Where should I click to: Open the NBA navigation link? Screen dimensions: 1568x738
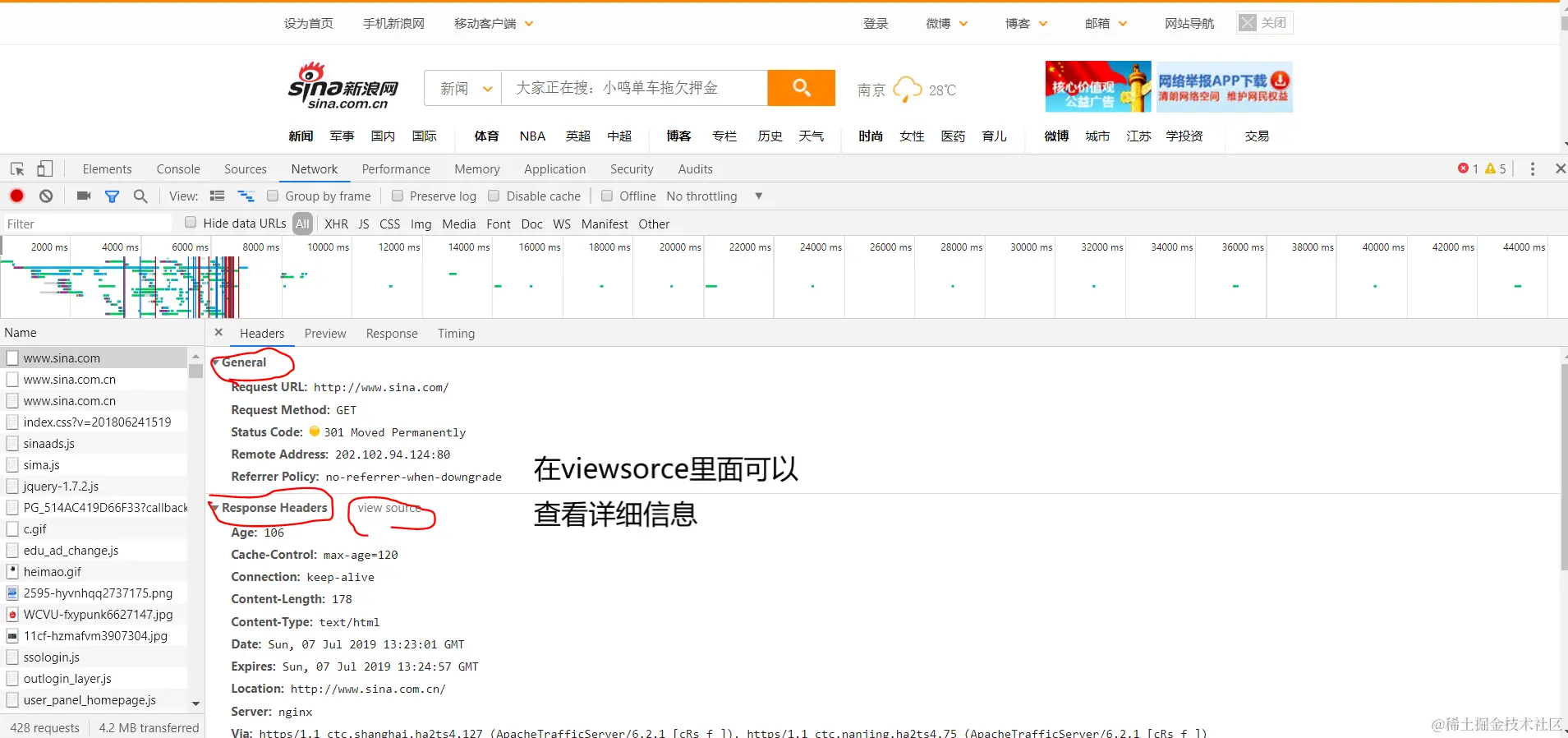532,136
